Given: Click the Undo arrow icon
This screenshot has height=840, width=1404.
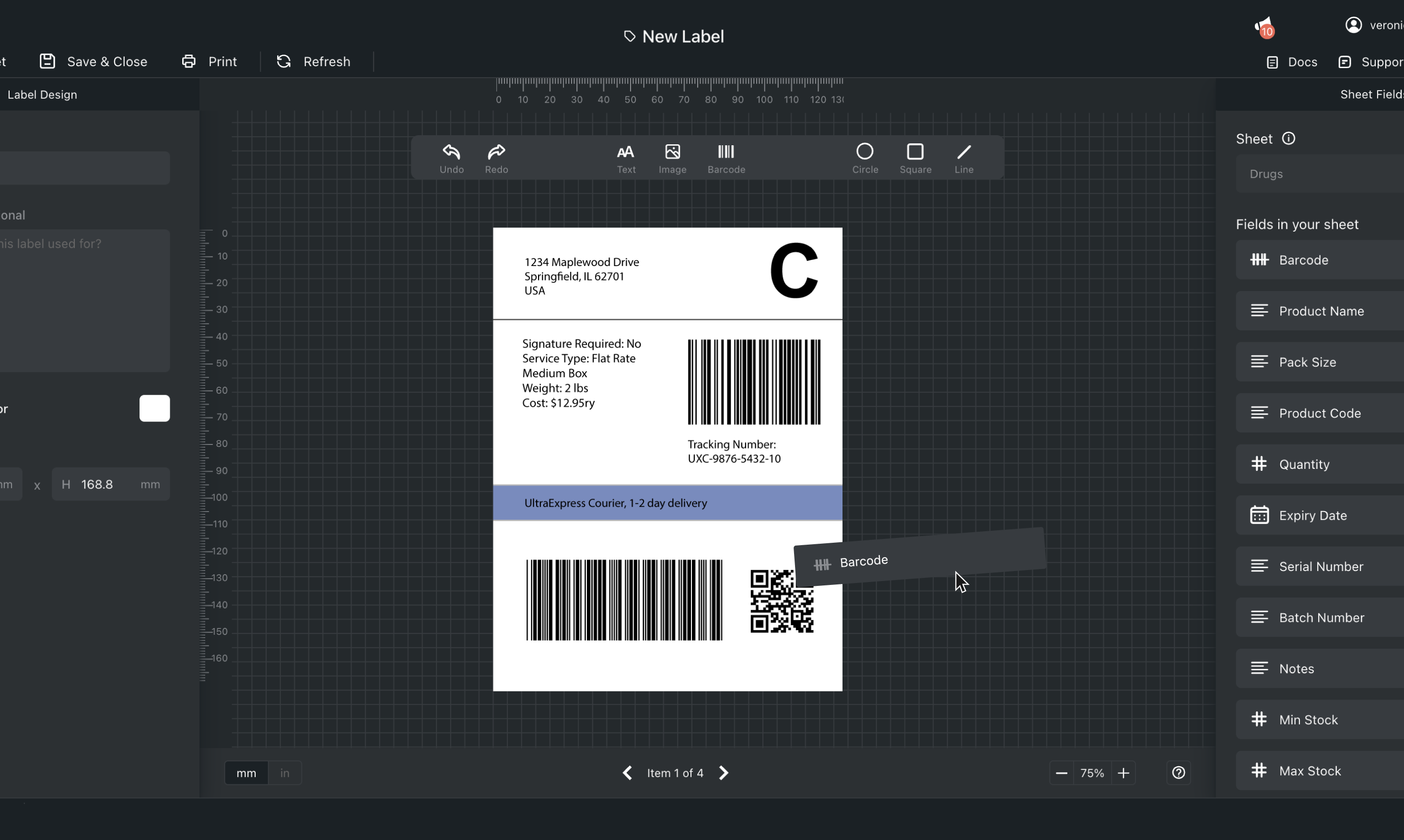Looking at the screenshot, I should 451,152.
